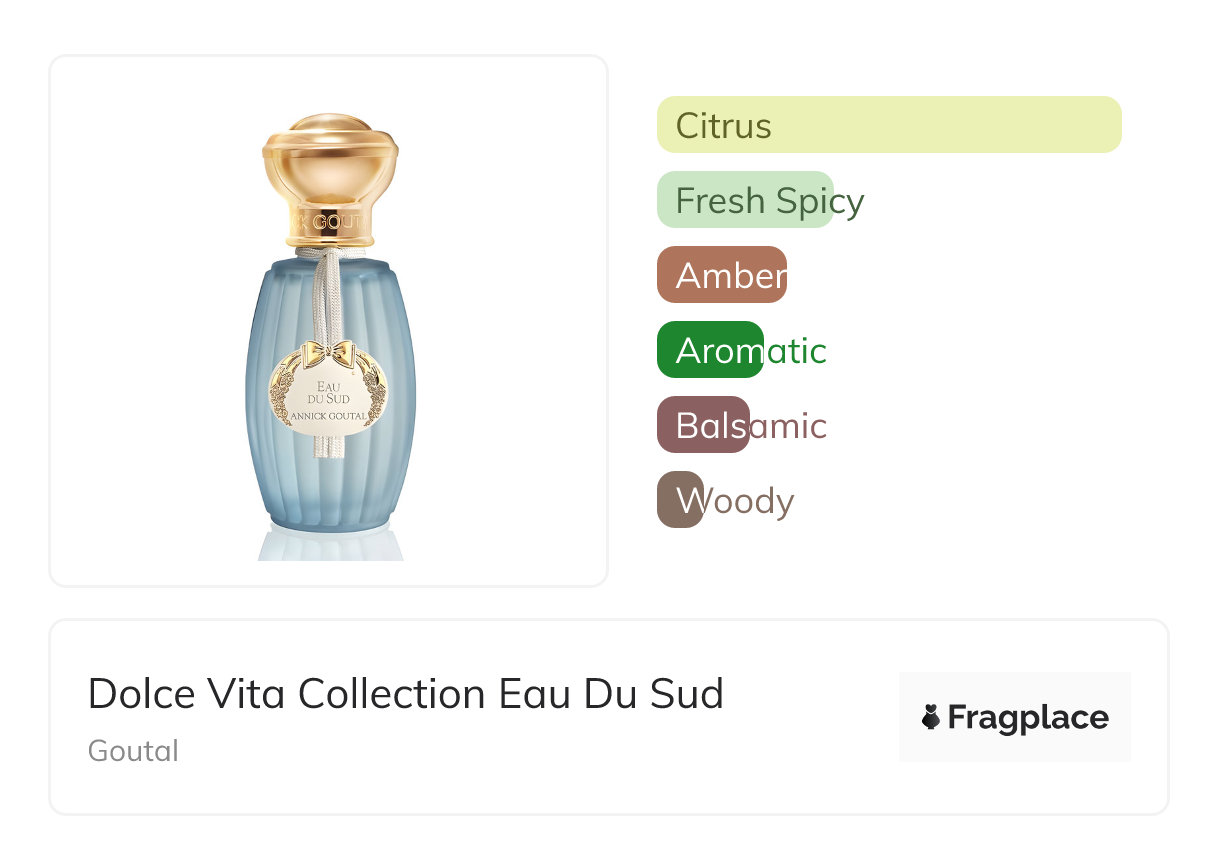
Task: Open the Fragplace logo text
Action: [x=1027, y=717]
